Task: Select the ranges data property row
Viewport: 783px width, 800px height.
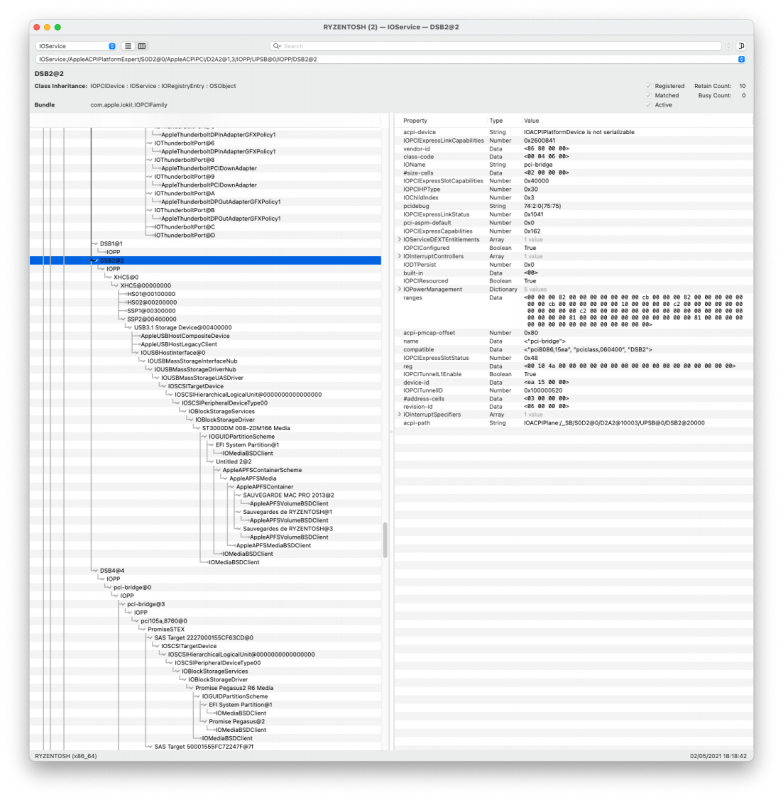Action: [573, 311]
